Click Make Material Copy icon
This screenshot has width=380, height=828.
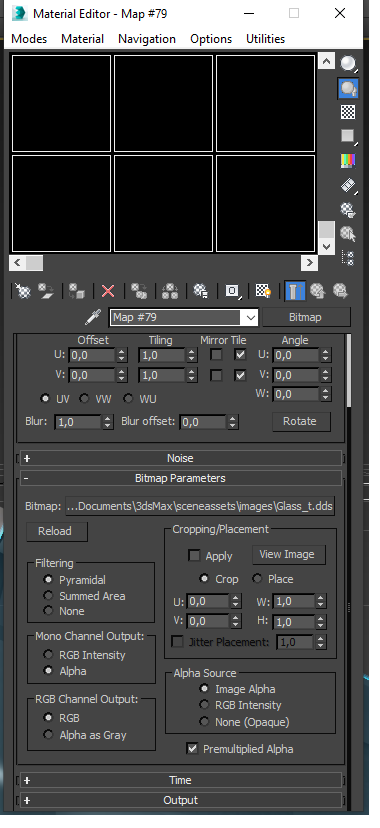pyautogui.click(x=139, y=291)
